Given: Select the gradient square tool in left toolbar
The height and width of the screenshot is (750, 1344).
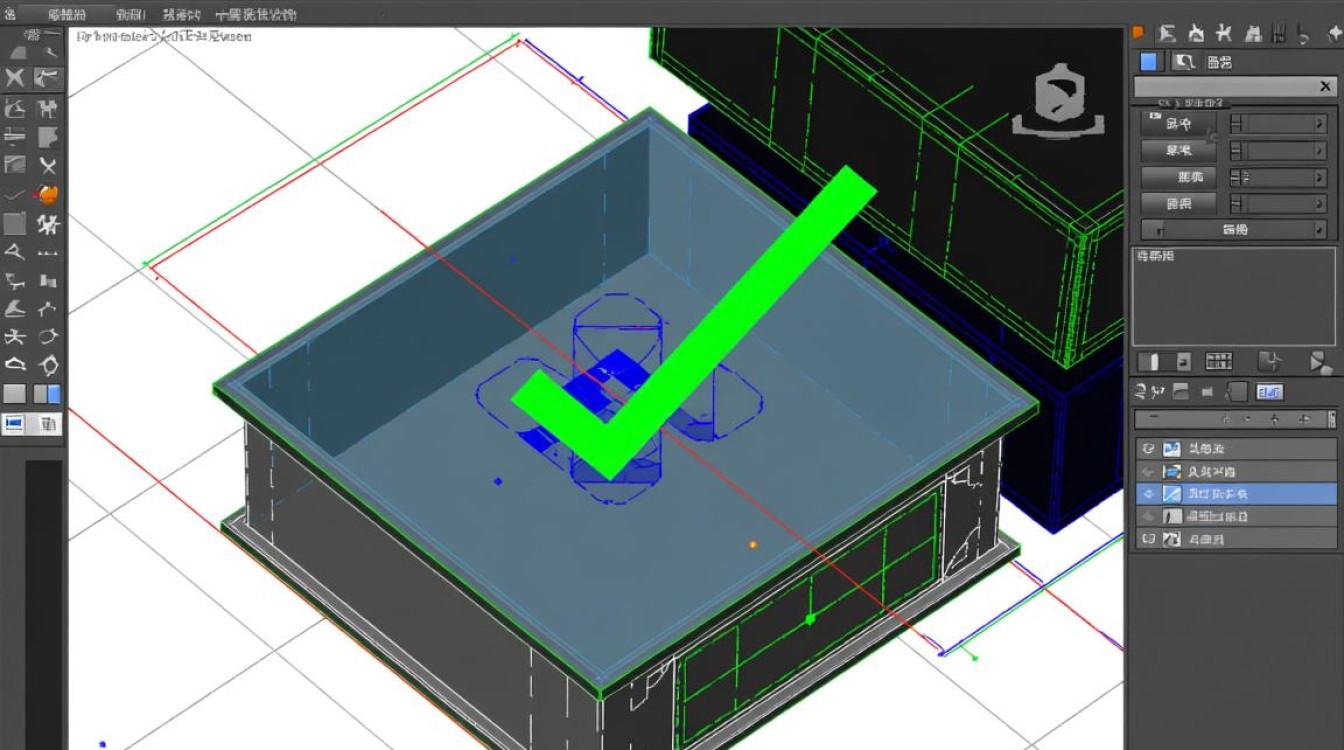Looking at the screenshot, I should 15,165.
